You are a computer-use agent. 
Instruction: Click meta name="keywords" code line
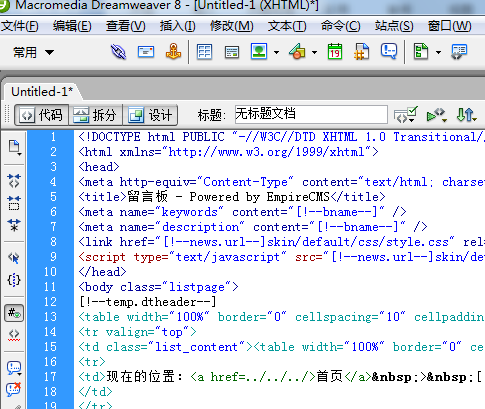[x=243, y=212]
